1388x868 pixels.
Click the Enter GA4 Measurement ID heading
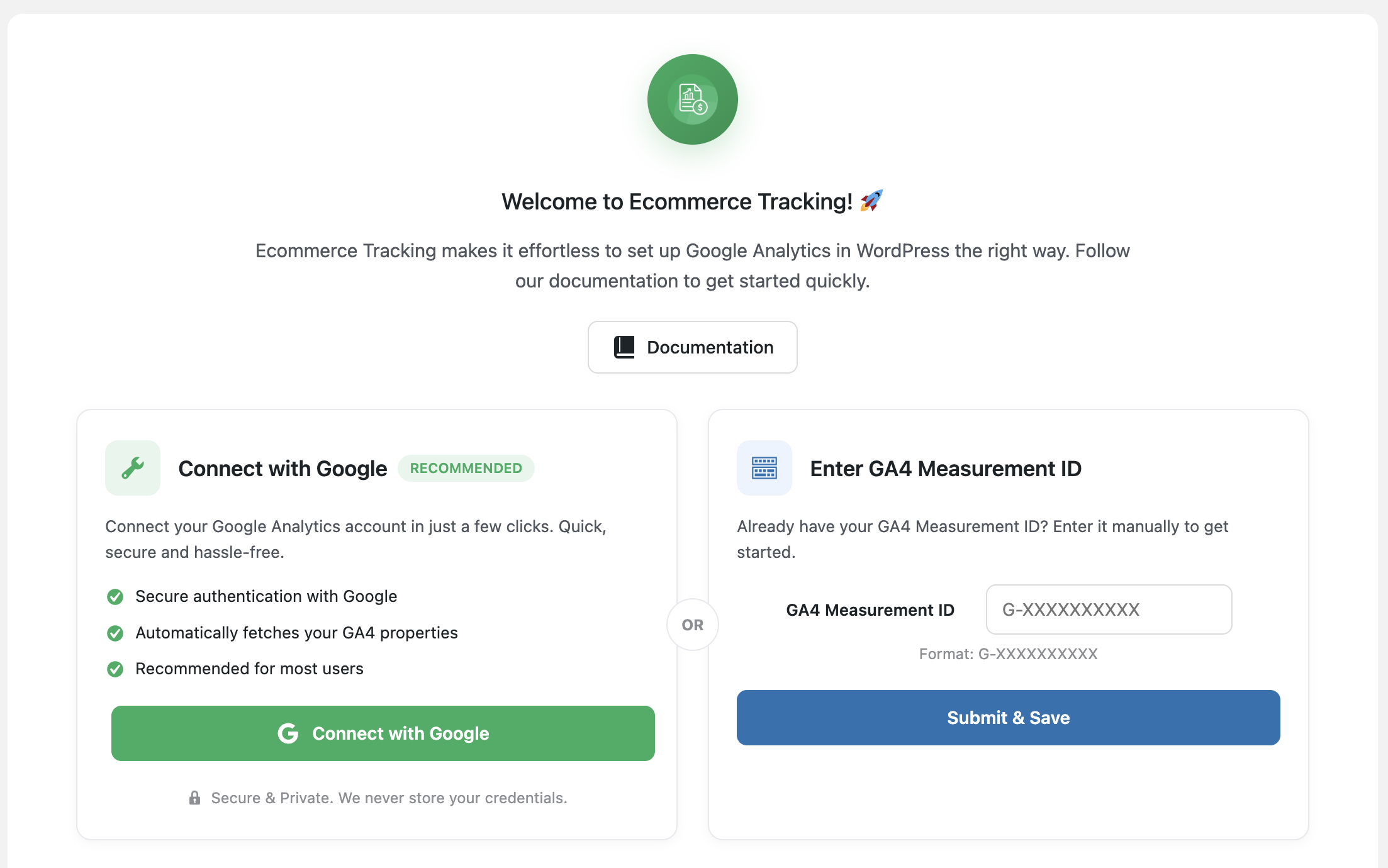tap(946, 469)
